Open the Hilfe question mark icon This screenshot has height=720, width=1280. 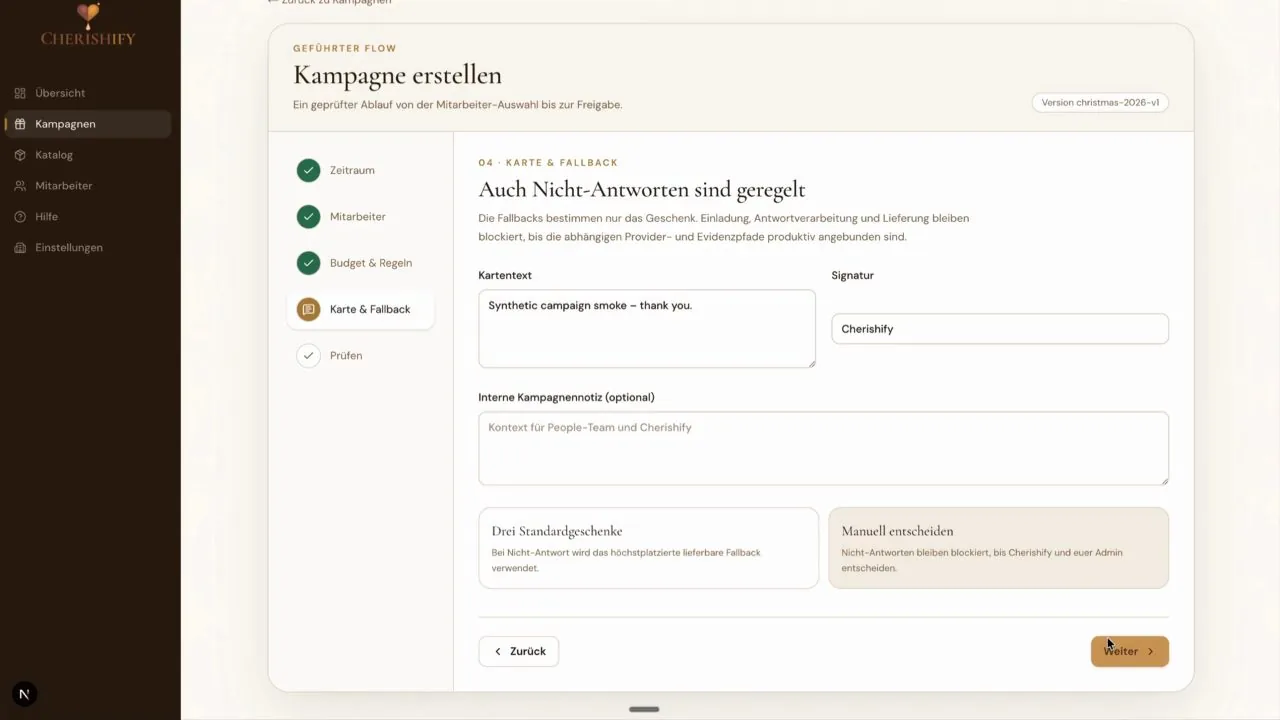(20, 217)
